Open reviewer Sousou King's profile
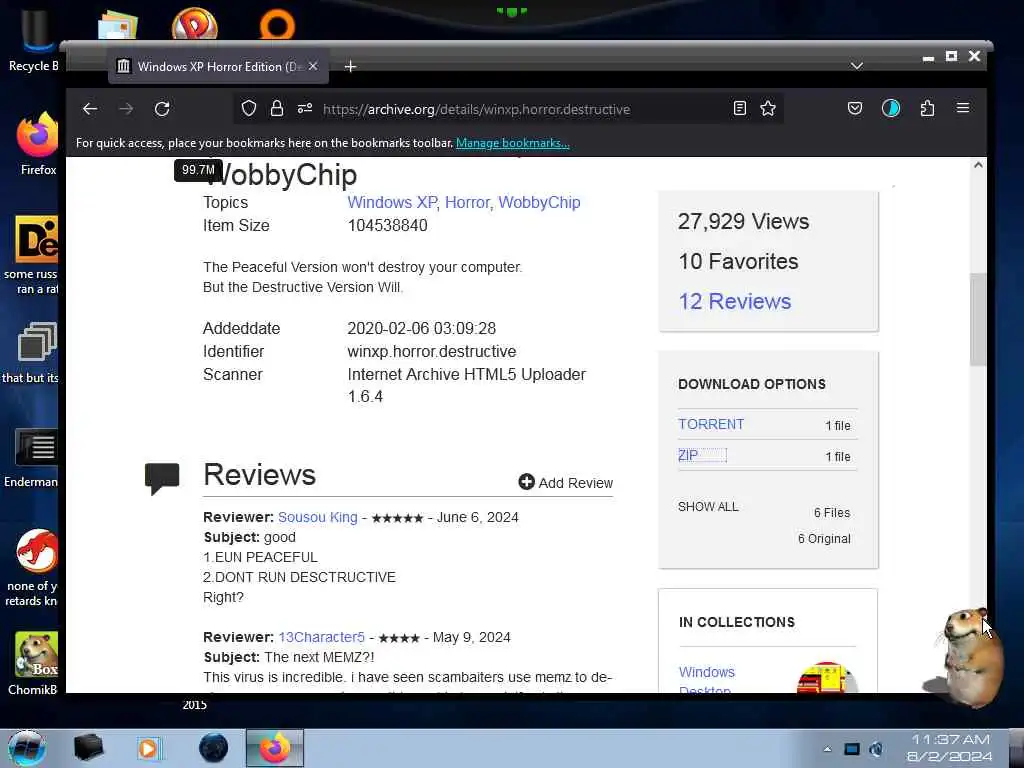This screenshot has width=1024, height=768. click(318, 517)
